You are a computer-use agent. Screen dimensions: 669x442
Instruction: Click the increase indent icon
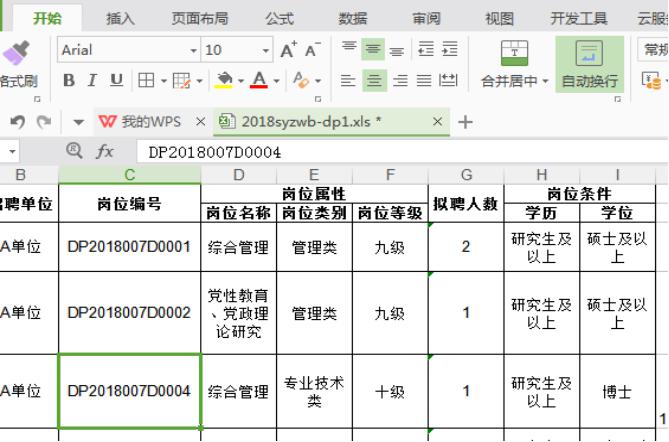(449, 50)
